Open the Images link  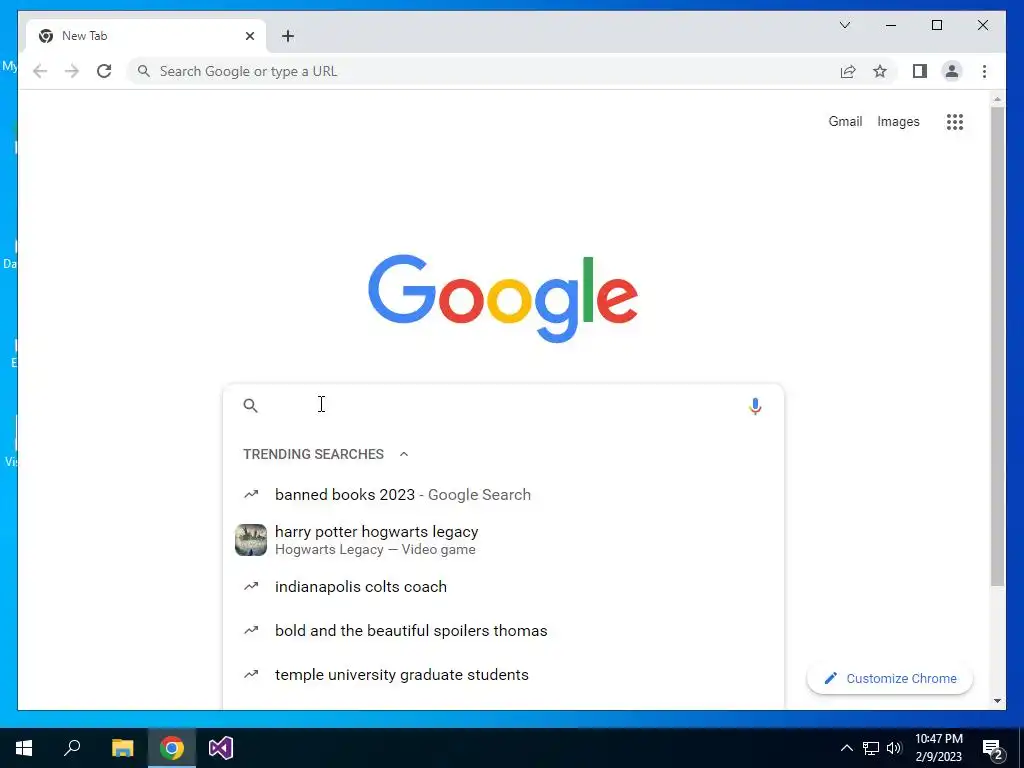pos(898,121)
